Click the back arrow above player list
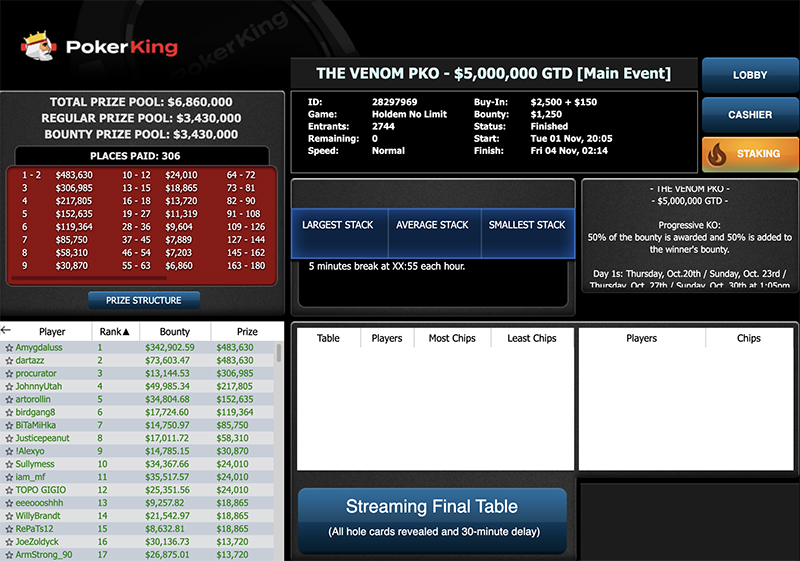The height and width of the screenshot is (561, 800). tap(6, 330)
